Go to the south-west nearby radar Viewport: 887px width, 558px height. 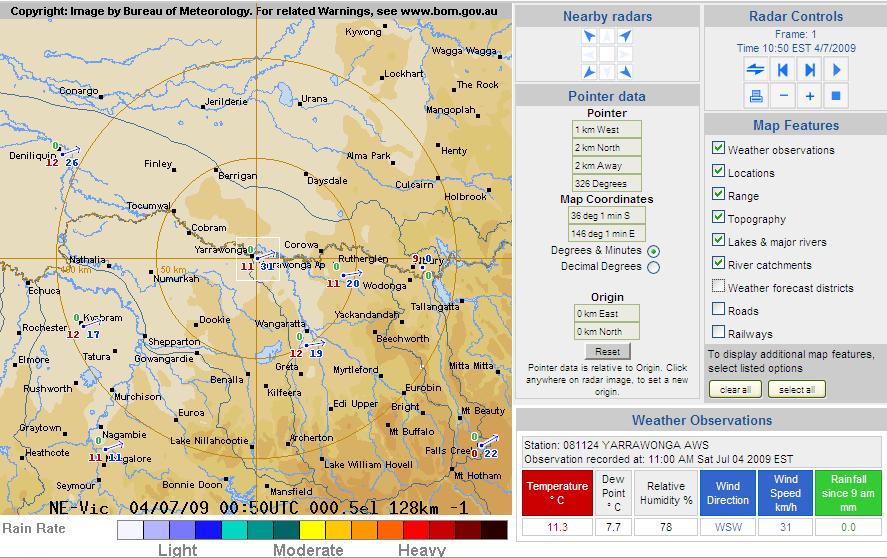(x=589, y=72)
